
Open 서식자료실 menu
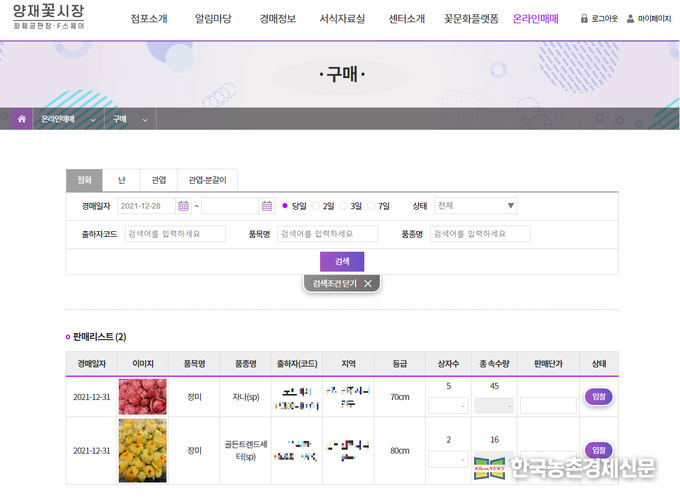point(342,19)
